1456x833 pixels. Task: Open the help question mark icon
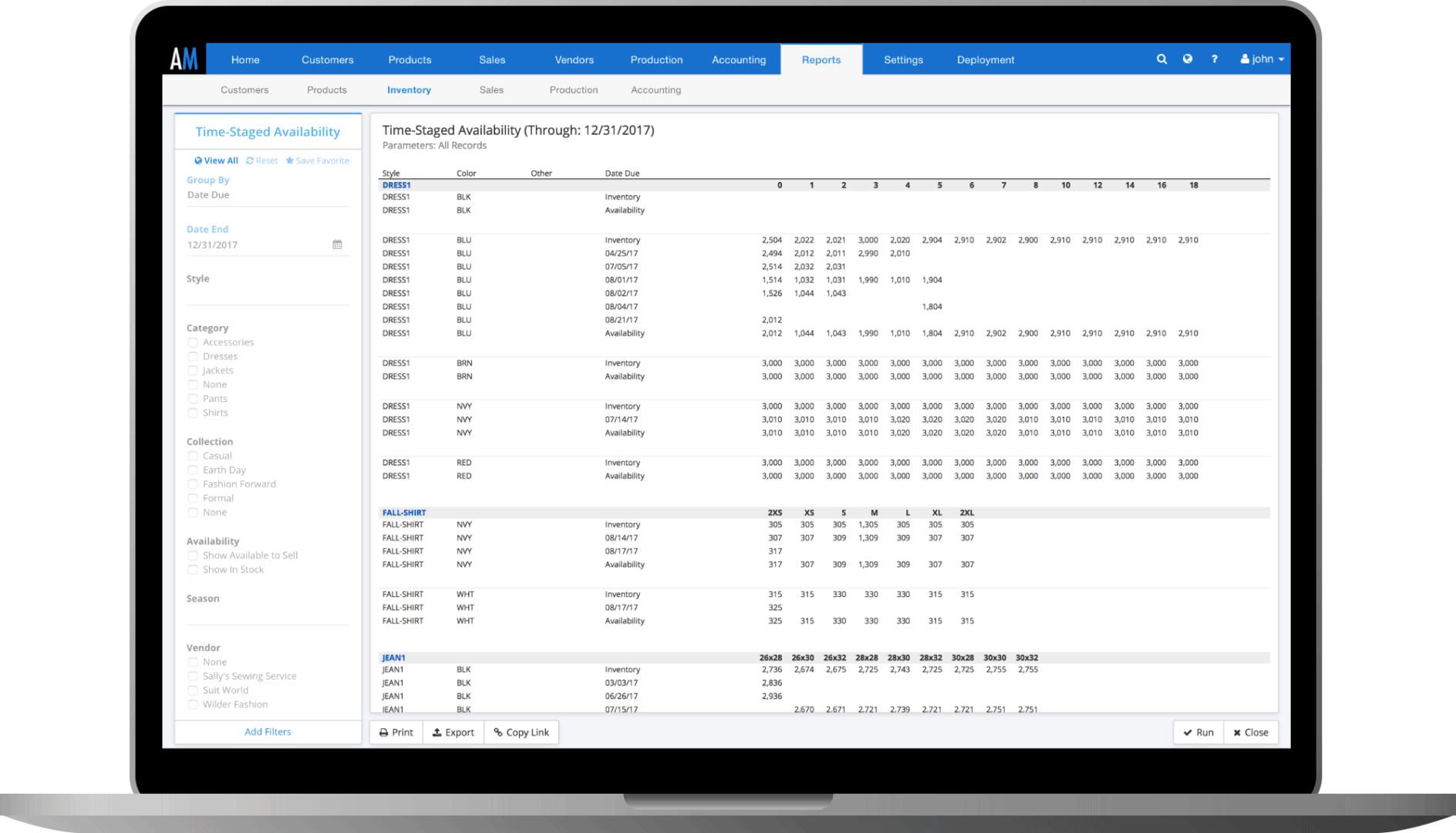pos(1215,59)
